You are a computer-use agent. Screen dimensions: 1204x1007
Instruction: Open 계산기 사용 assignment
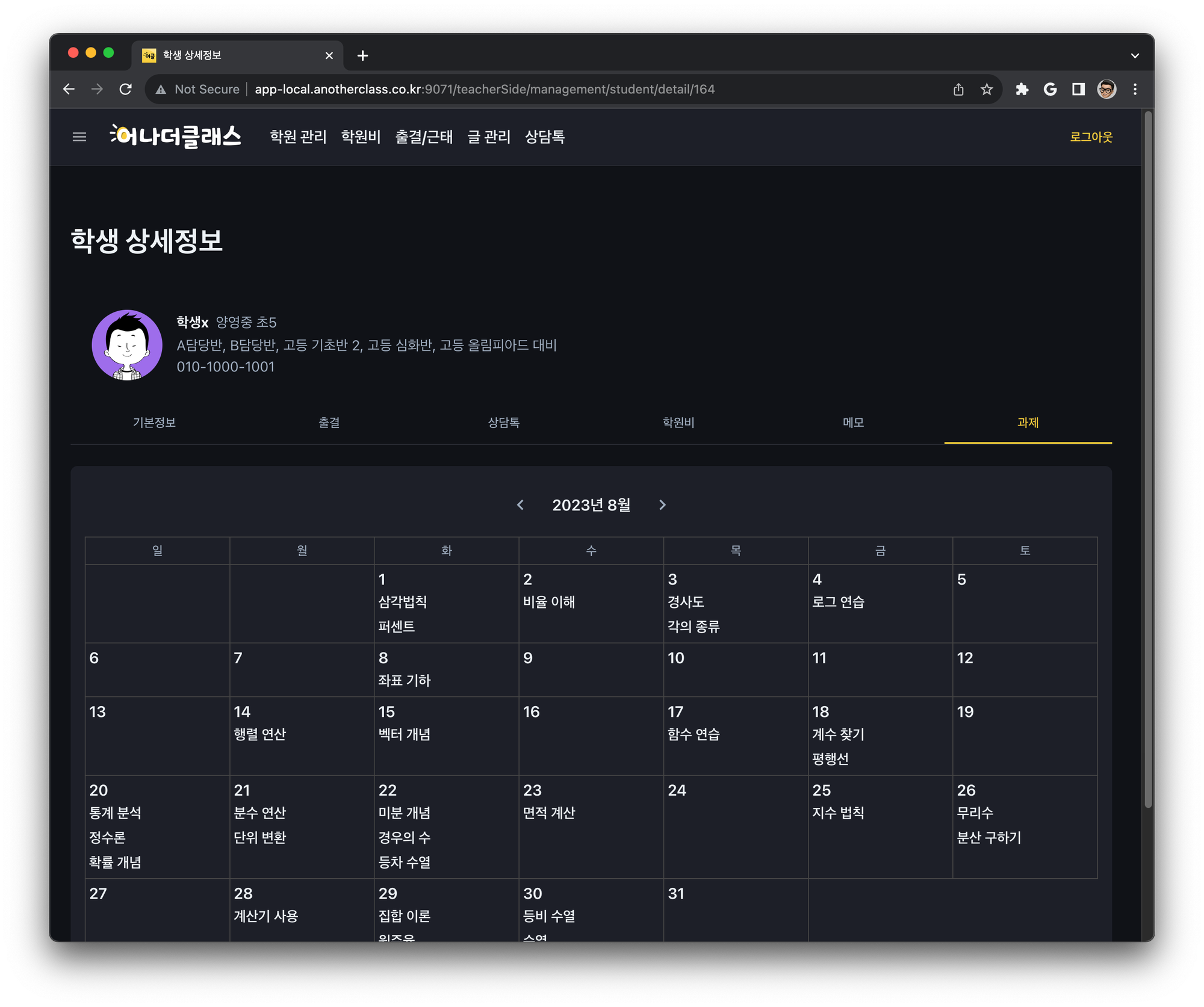[x=266, y=916]
